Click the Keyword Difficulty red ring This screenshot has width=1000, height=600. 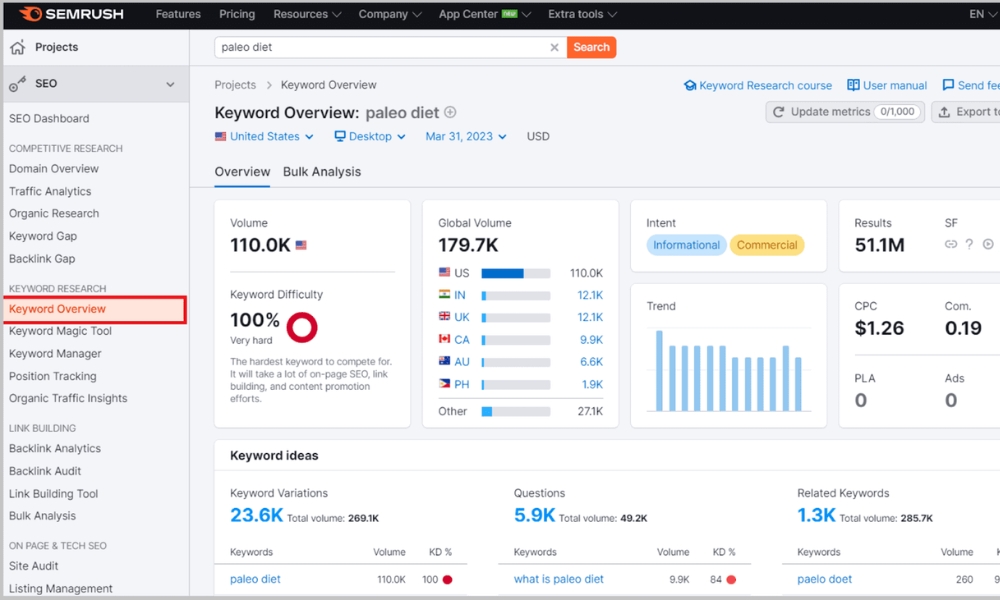click(302, 327)
